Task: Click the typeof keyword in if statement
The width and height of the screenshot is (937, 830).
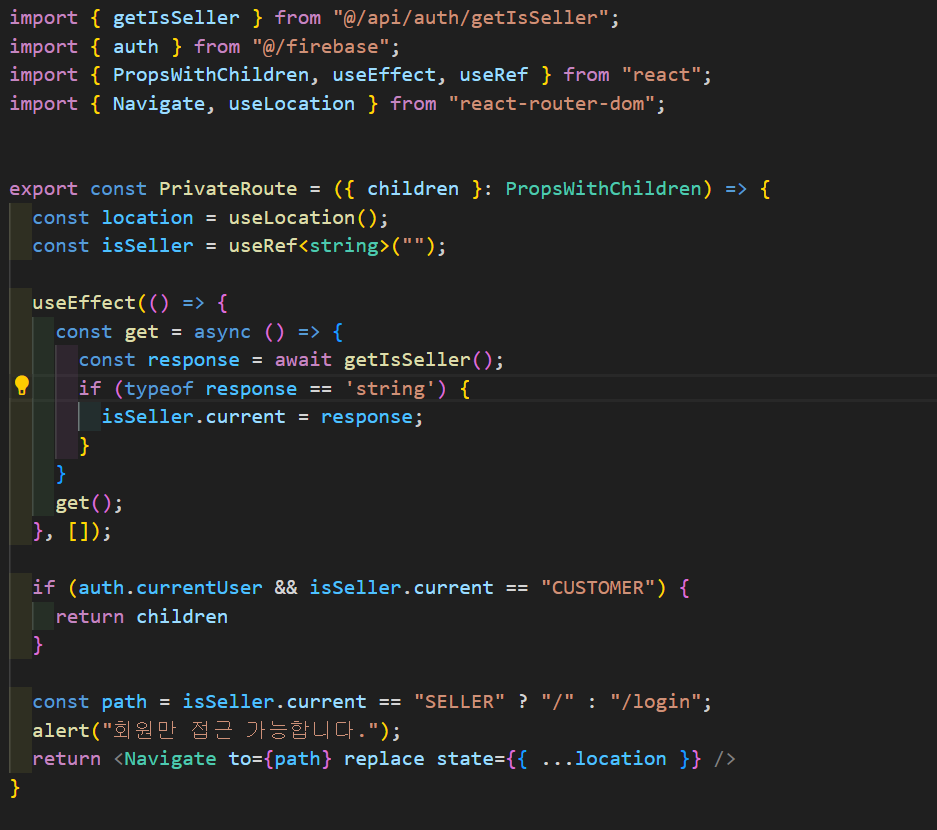Action: (x=159, y=389)
